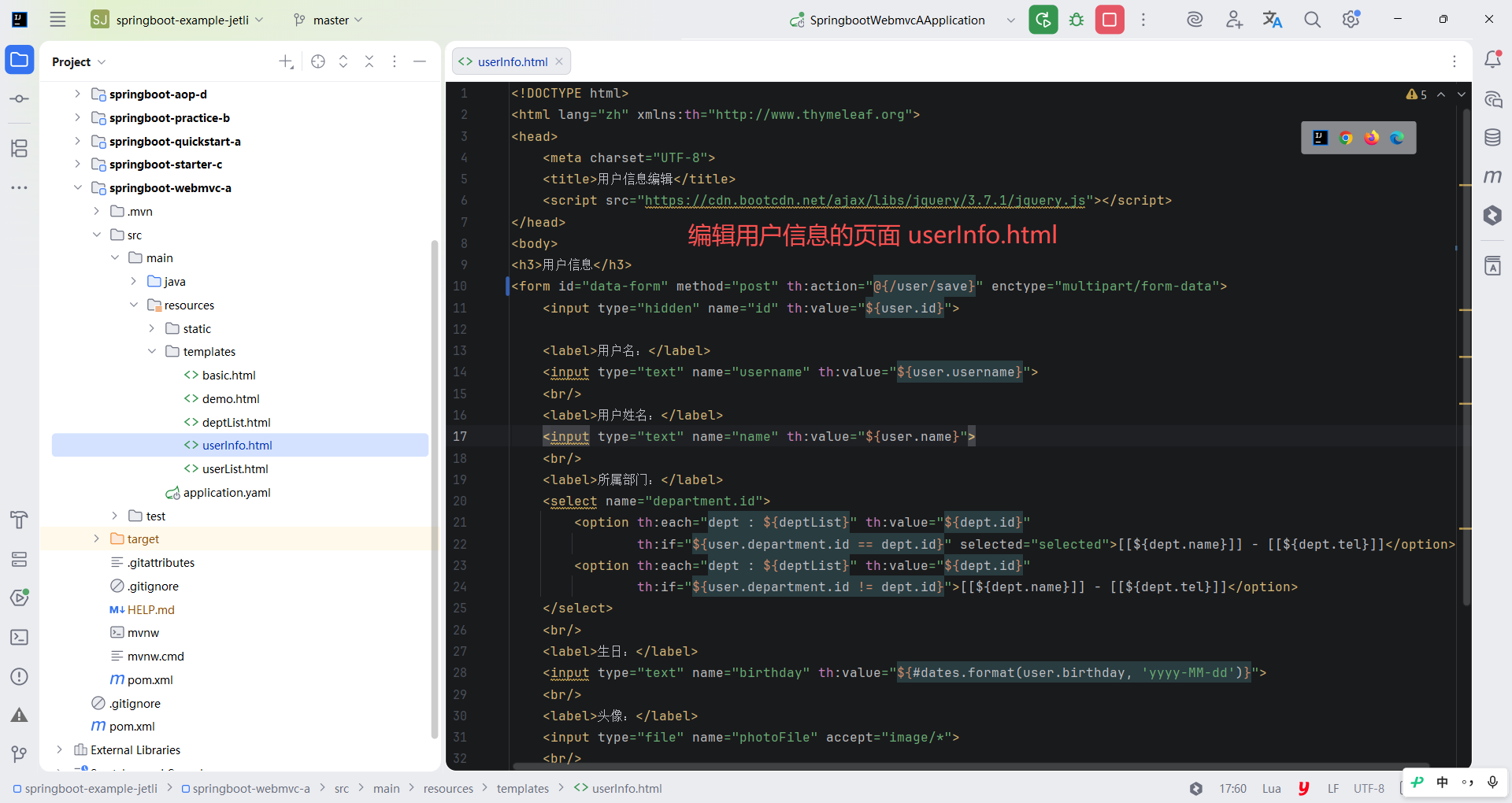Open more run actions menu
Screen dimensions: 1512x803
click(1143, 20)
